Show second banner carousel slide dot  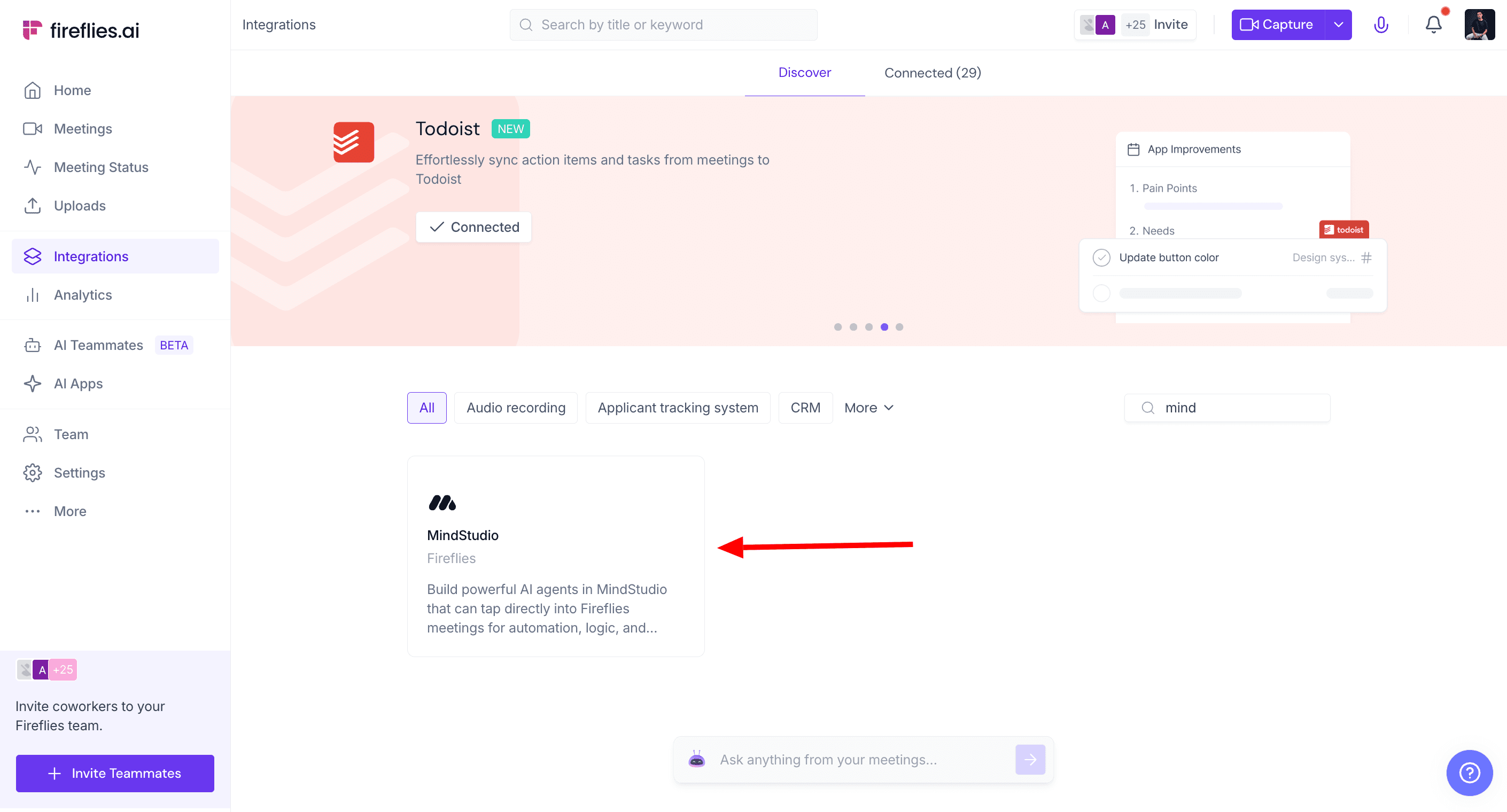pyautogui.click(x=853, y=327)
